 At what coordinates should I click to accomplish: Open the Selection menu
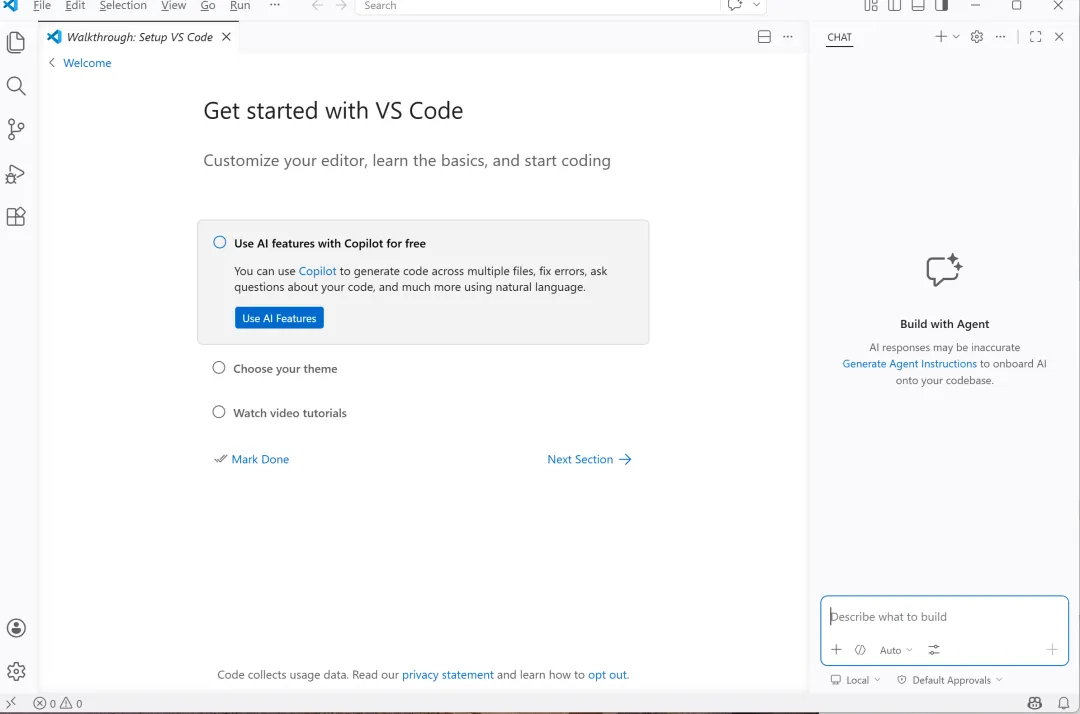(123, 6)
